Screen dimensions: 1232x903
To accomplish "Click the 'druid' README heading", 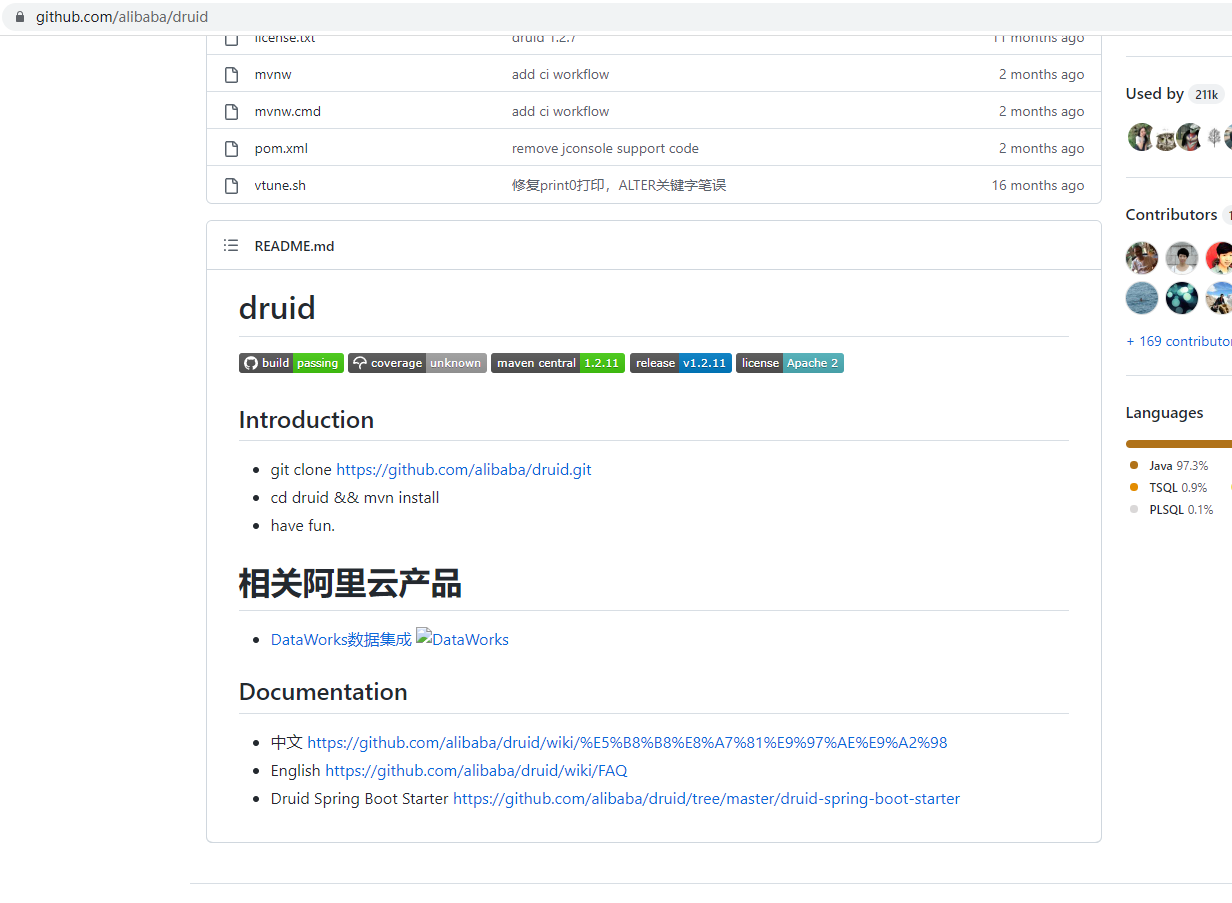I will 277,308.
